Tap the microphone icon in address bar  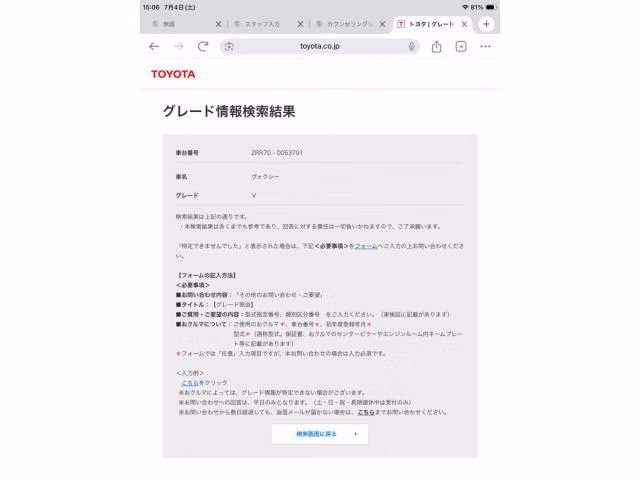click(411, 47)
